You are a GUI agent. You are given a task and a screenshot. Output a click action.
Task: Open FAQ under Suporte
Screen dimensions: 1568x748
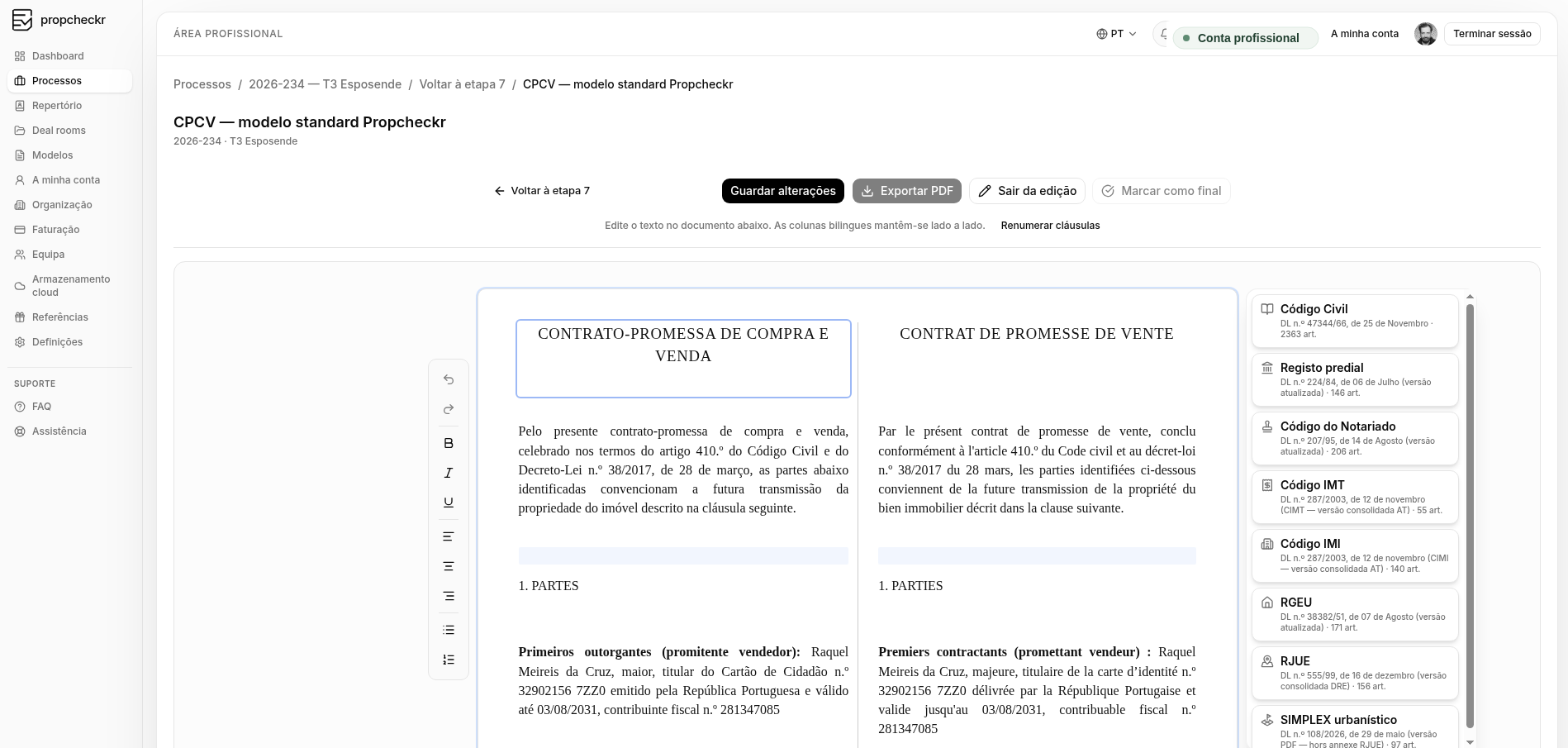69,407
